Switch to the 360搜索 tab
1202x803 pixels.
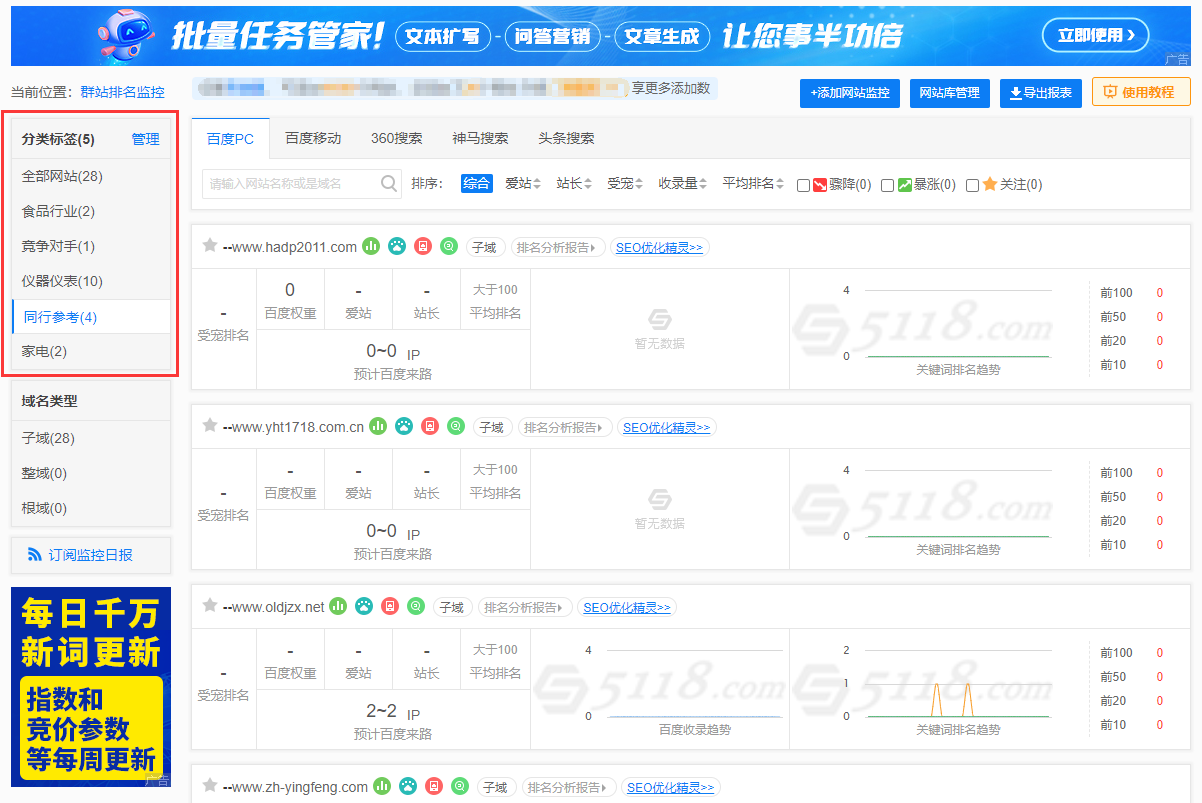396,139
